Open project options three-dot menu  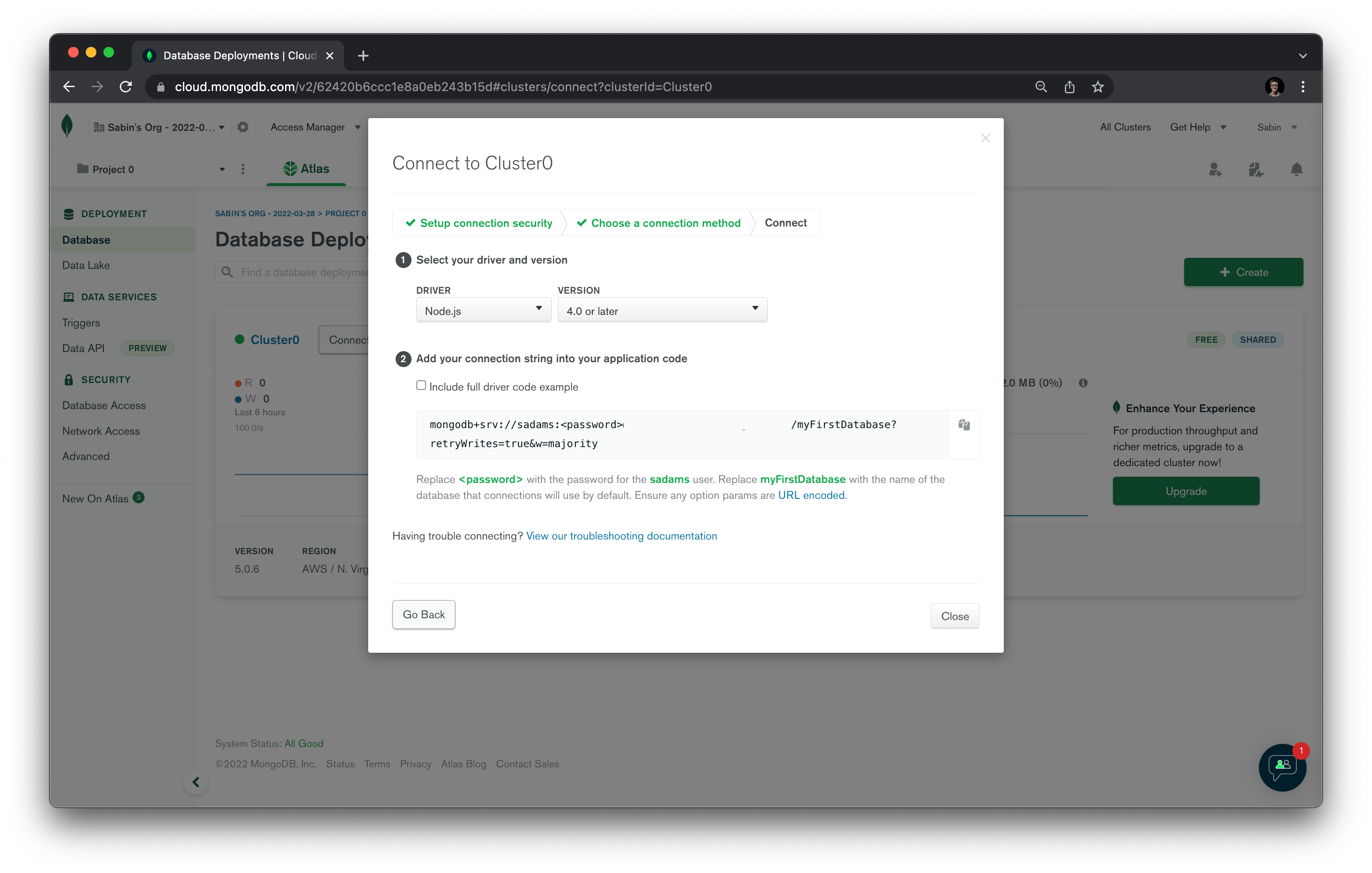pyautogui.click(x=243, y=169)
